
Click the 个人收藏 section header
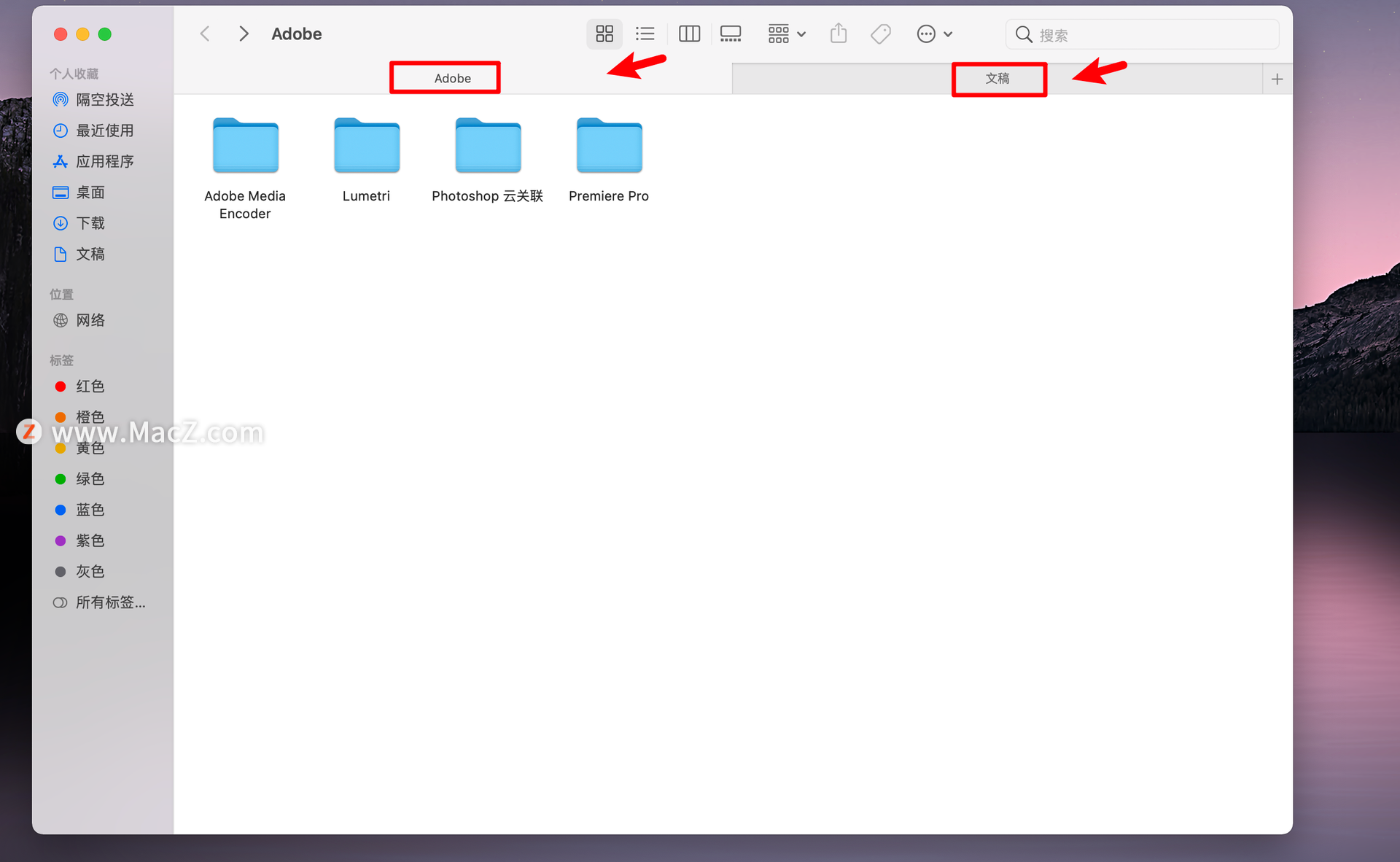[x=74, y=74]
